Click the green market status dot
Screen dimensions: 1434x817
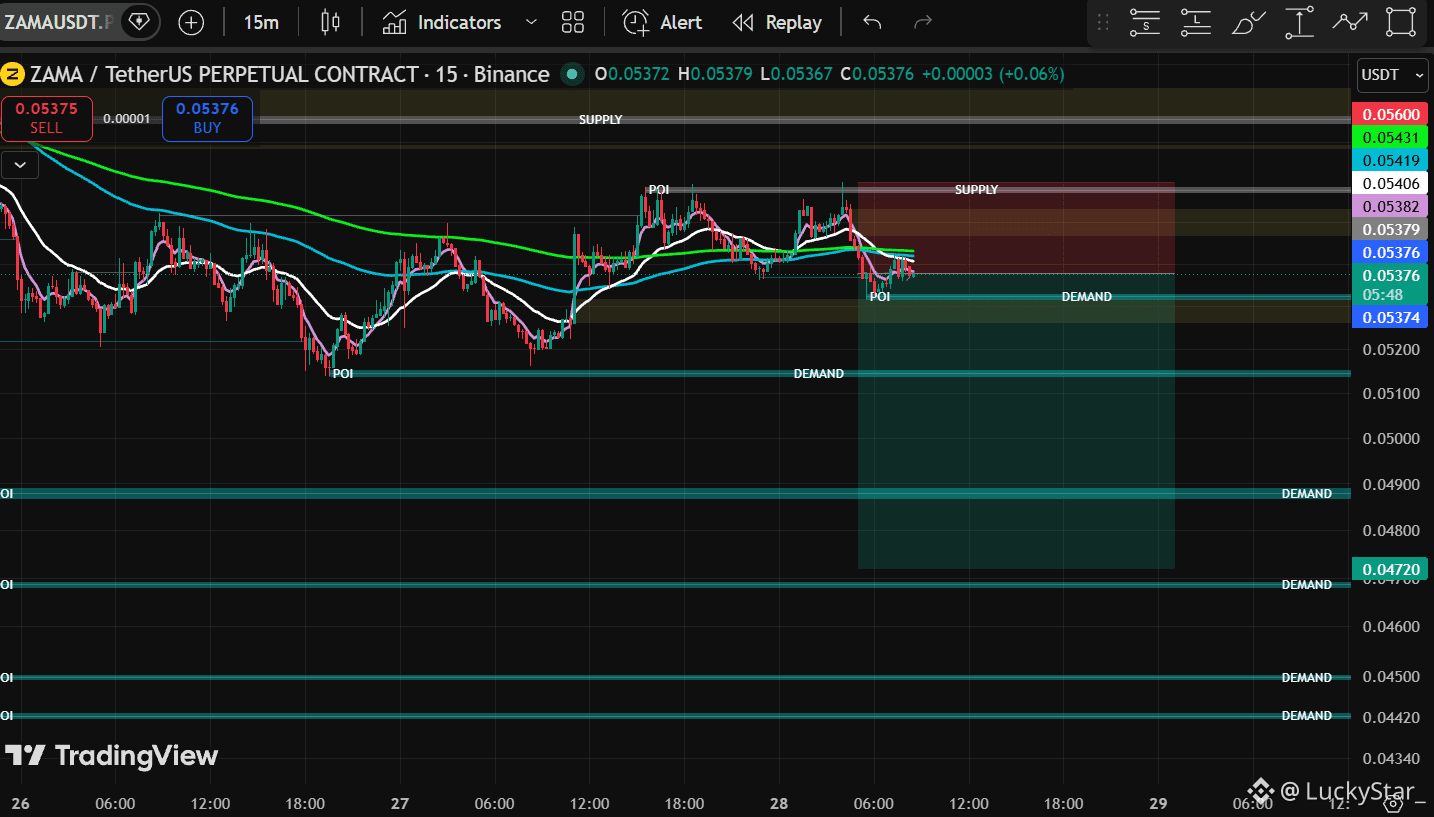[x=572, y=74]
